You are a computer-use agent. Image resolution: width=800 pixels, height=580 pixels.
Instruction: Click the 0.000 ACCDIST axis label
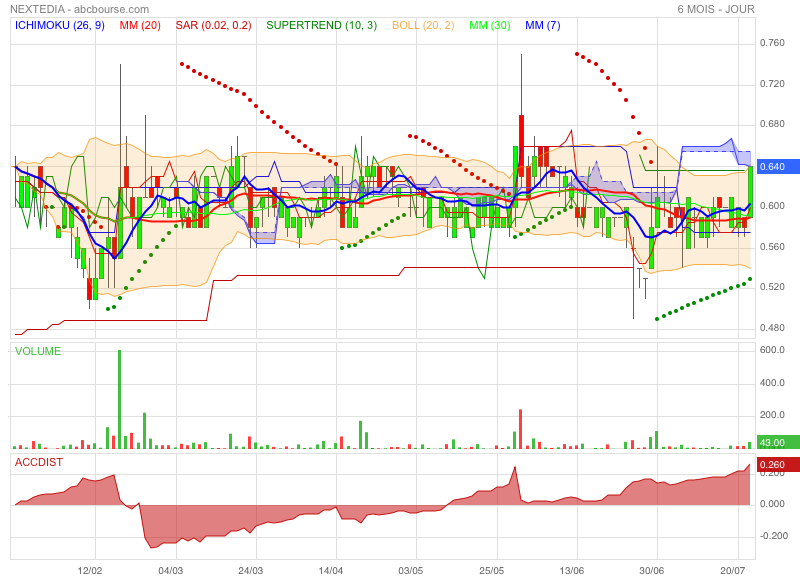tap(772, 504)
